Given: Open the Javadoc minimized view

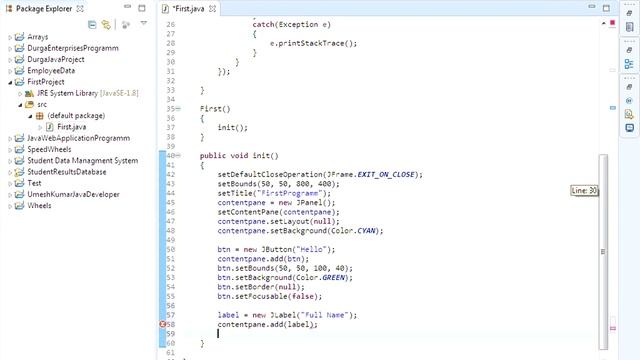Looking at the screenshot, I should pos(629,100).
